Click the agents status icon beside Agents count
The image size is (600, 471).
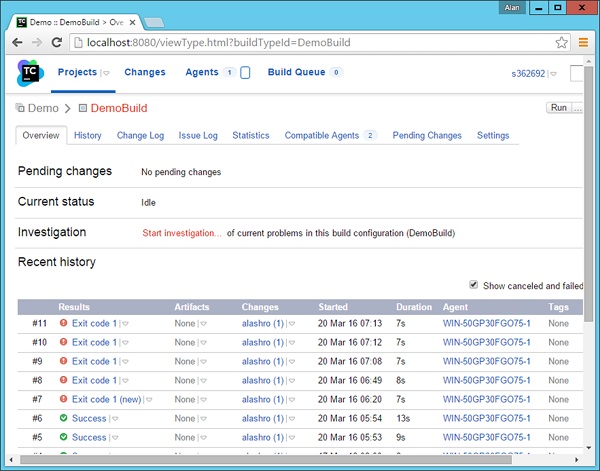(245, 73)
